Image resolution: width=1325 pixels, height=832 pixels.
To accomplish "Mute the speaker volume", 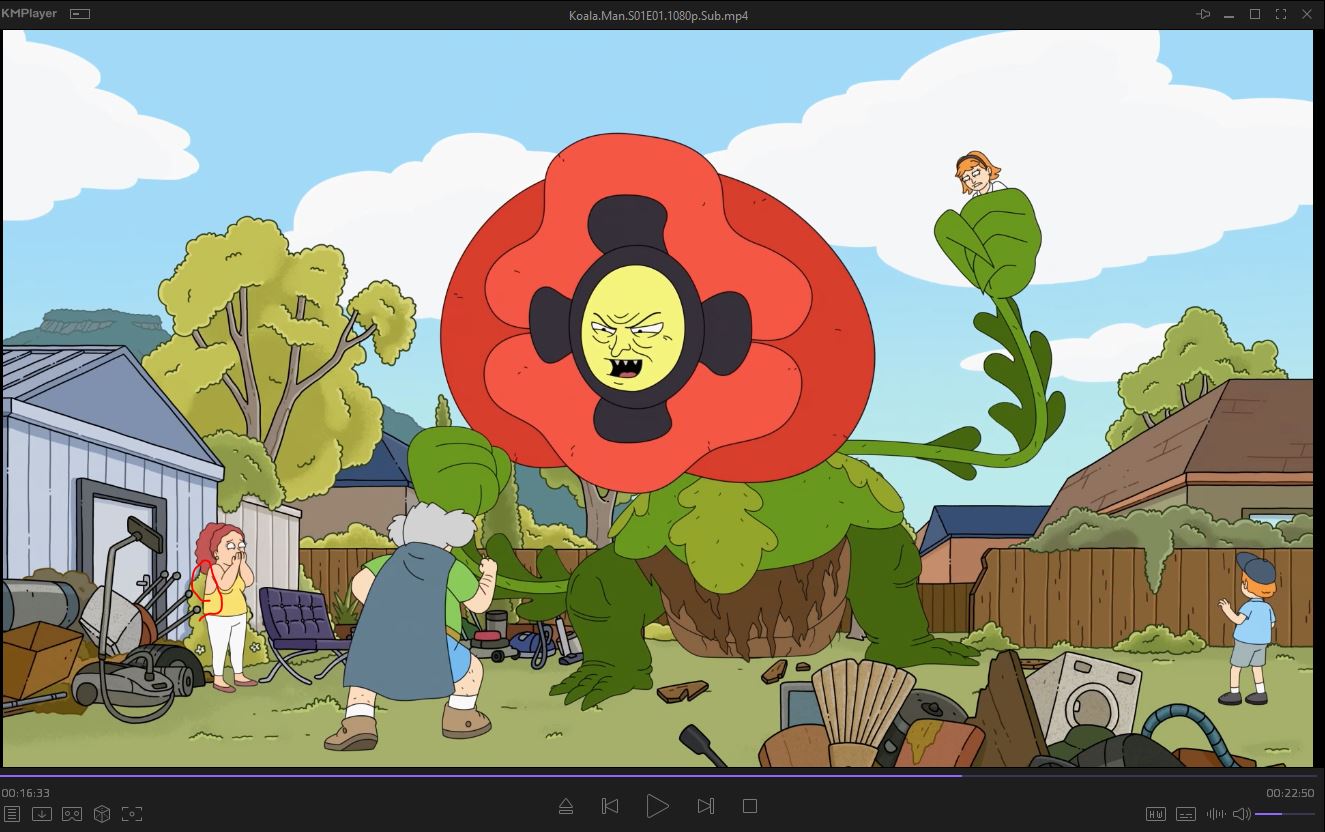I will [1241, 814].
